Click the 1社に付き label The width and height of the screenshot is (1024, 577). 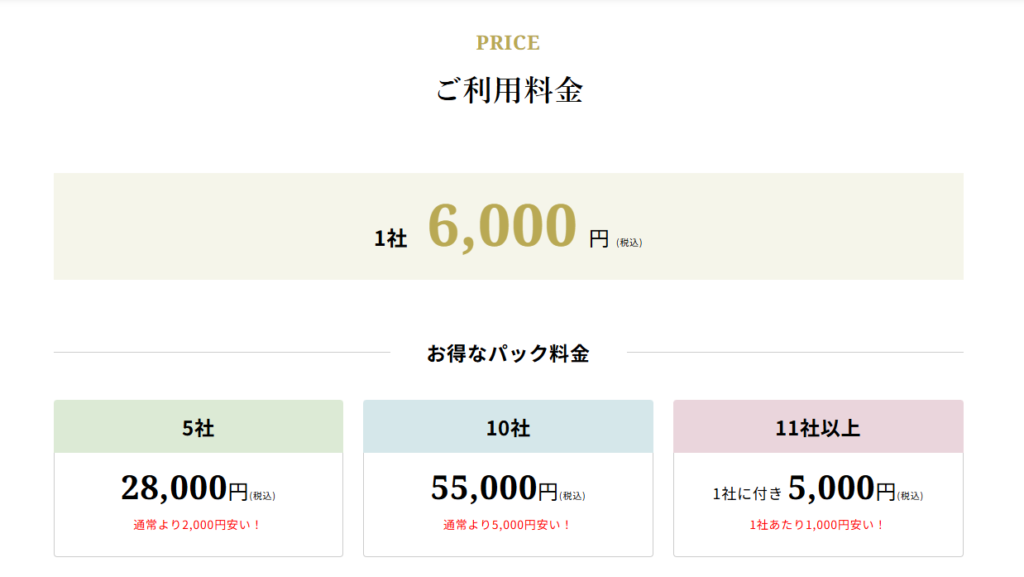click(x=747, y=493)
